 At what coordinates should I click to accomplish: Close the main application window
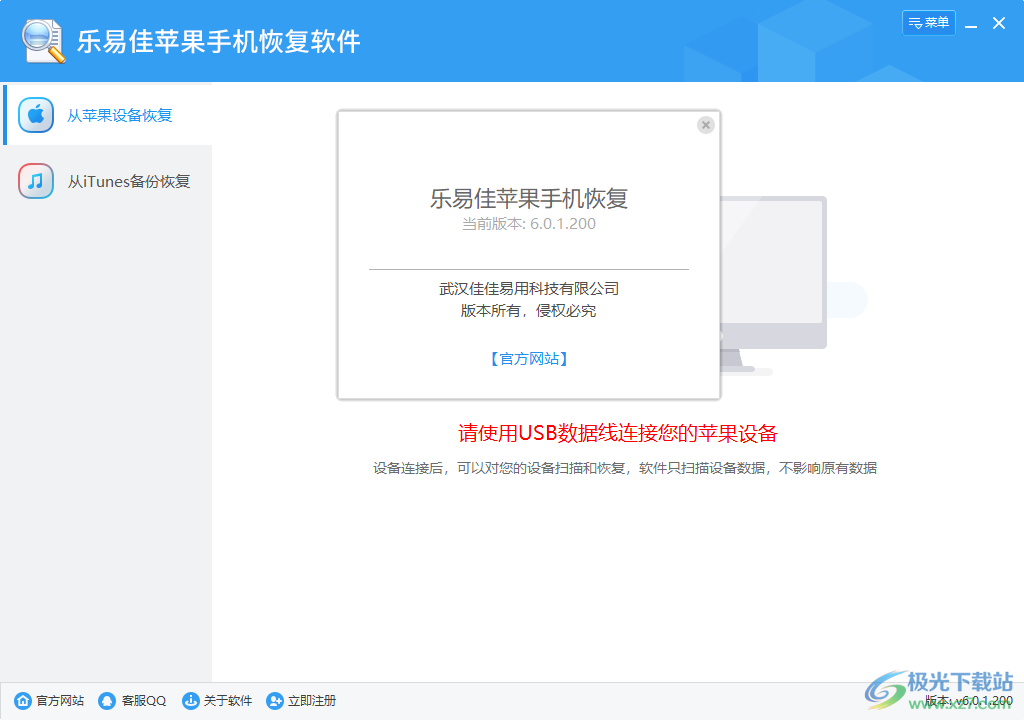999,24
